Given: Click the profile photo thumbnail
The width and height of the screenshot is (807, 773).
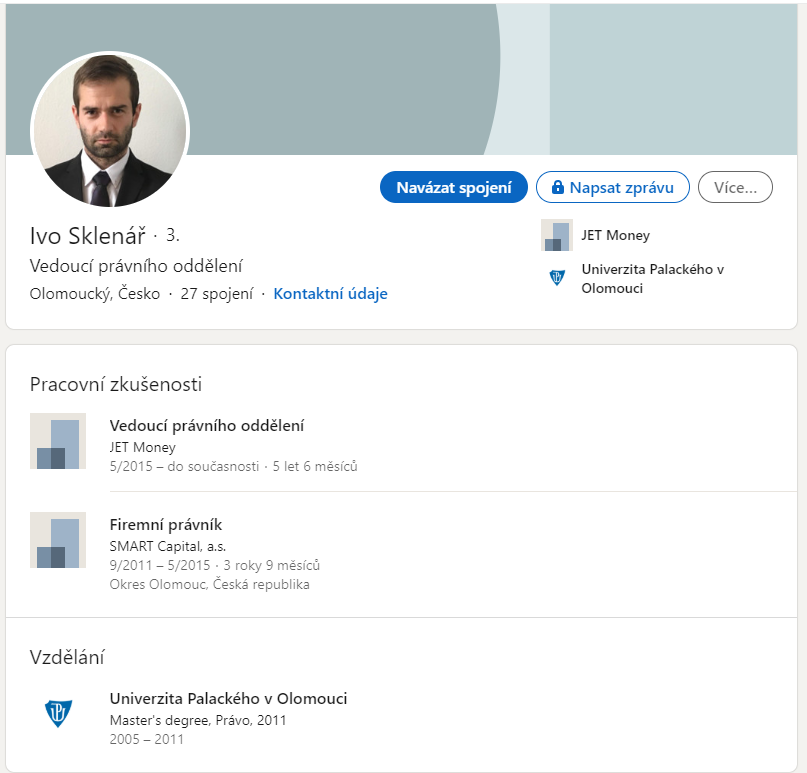Looking at the screenshot, I should click(110, 129).
